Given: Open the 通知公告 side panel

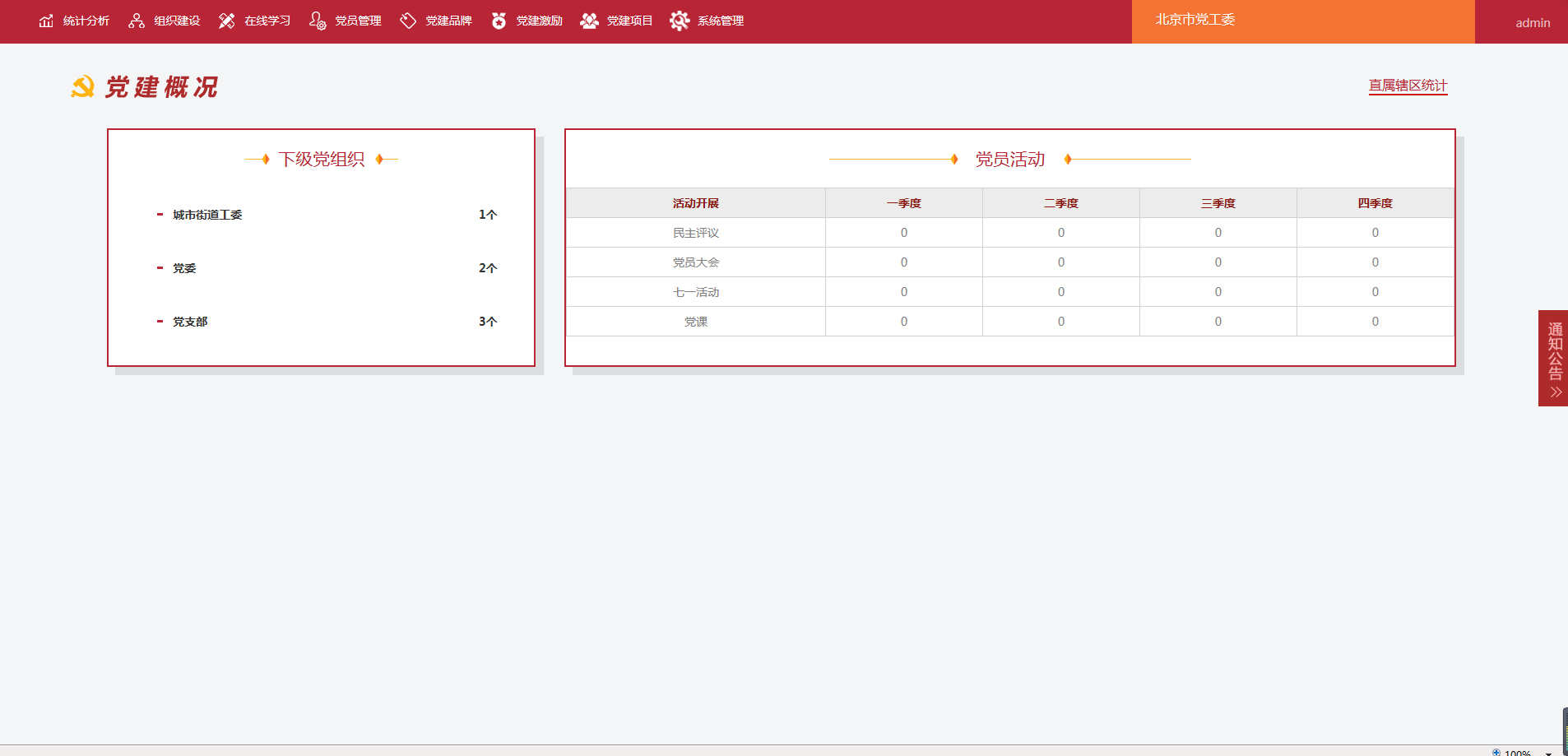Looking at the screenshot, I should (1553, 358).
